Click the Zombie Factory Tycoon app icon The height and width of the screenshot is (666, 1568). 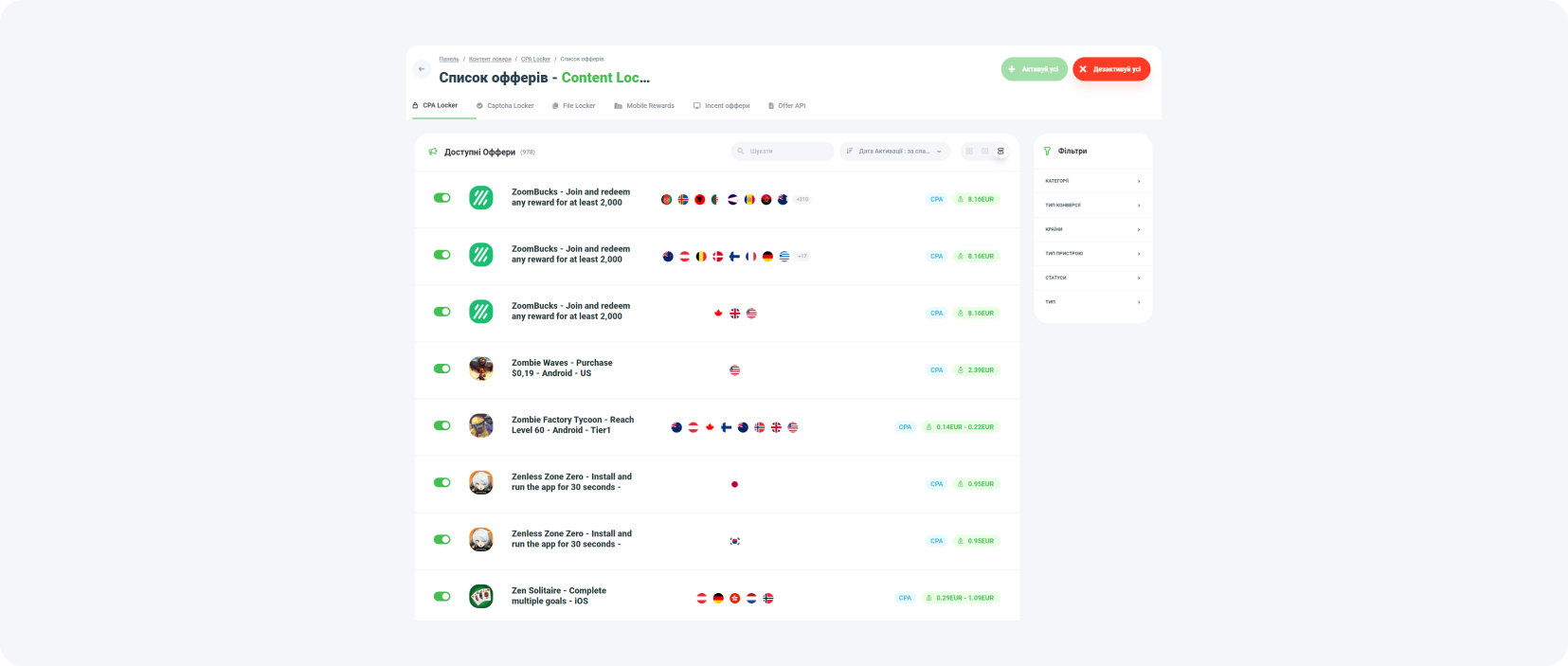coord(481,425)
